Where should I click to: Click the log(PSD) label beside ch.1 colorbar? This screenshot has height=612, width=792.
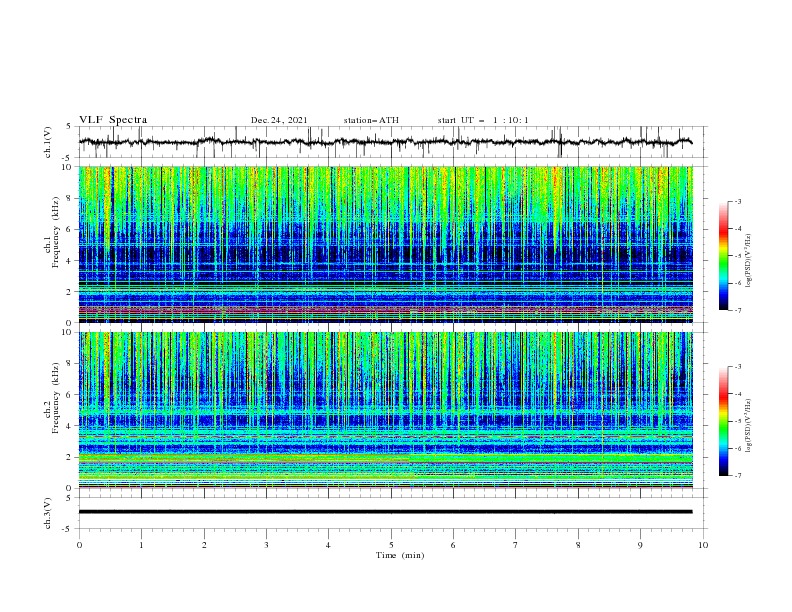(x=750, y=261)
